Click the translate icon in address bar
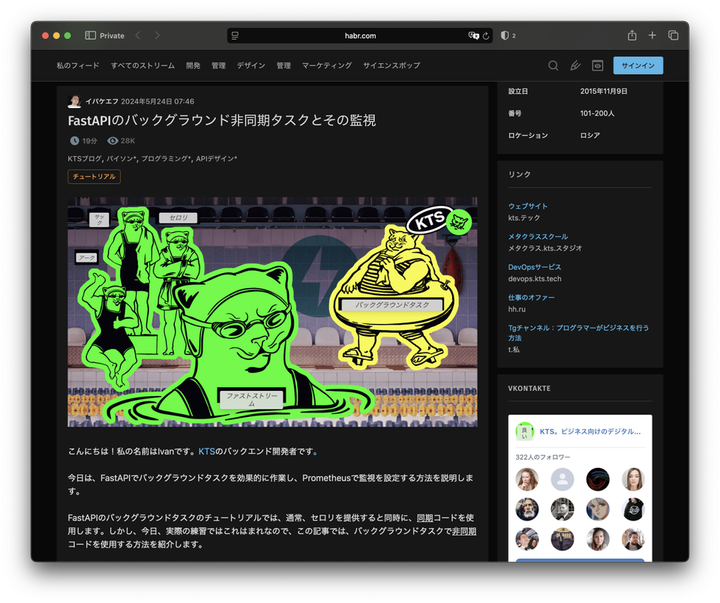720x603 pixels. (x=473, y=35)
